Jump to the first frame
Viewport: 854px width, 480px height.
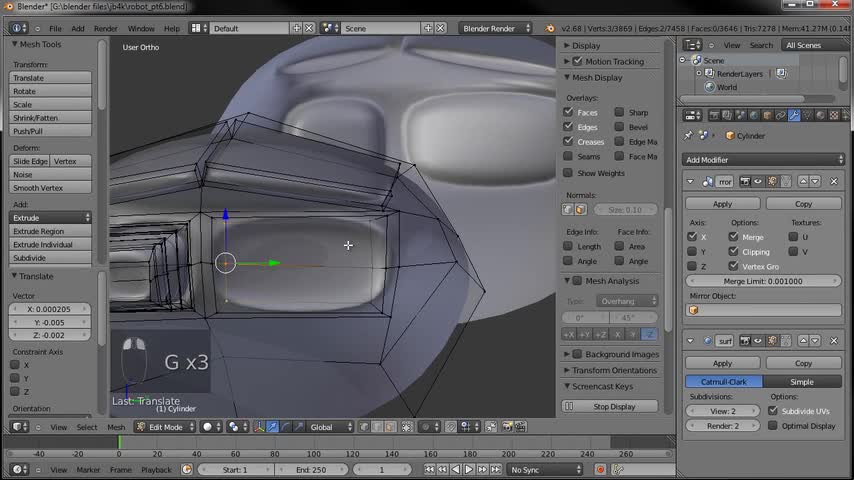click(429, 470)
